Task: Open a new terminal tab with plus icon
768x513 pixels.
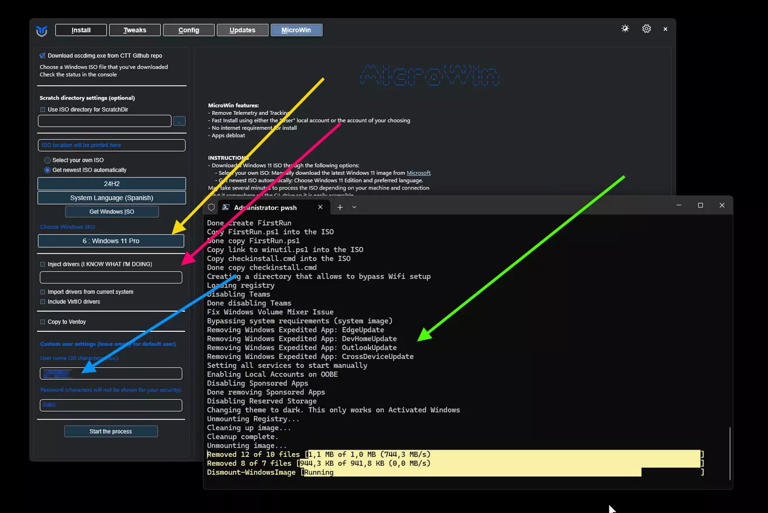Action: coord(340,207)
